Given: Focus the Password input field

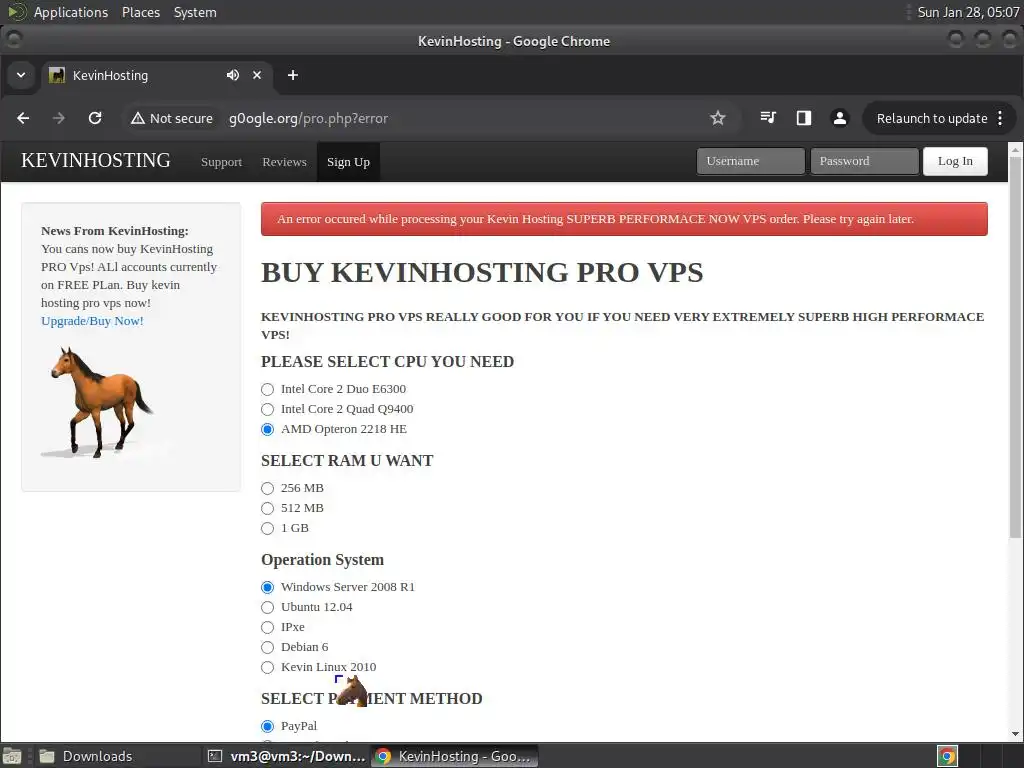Looking at the screenshot, I should tap(864, 161).
